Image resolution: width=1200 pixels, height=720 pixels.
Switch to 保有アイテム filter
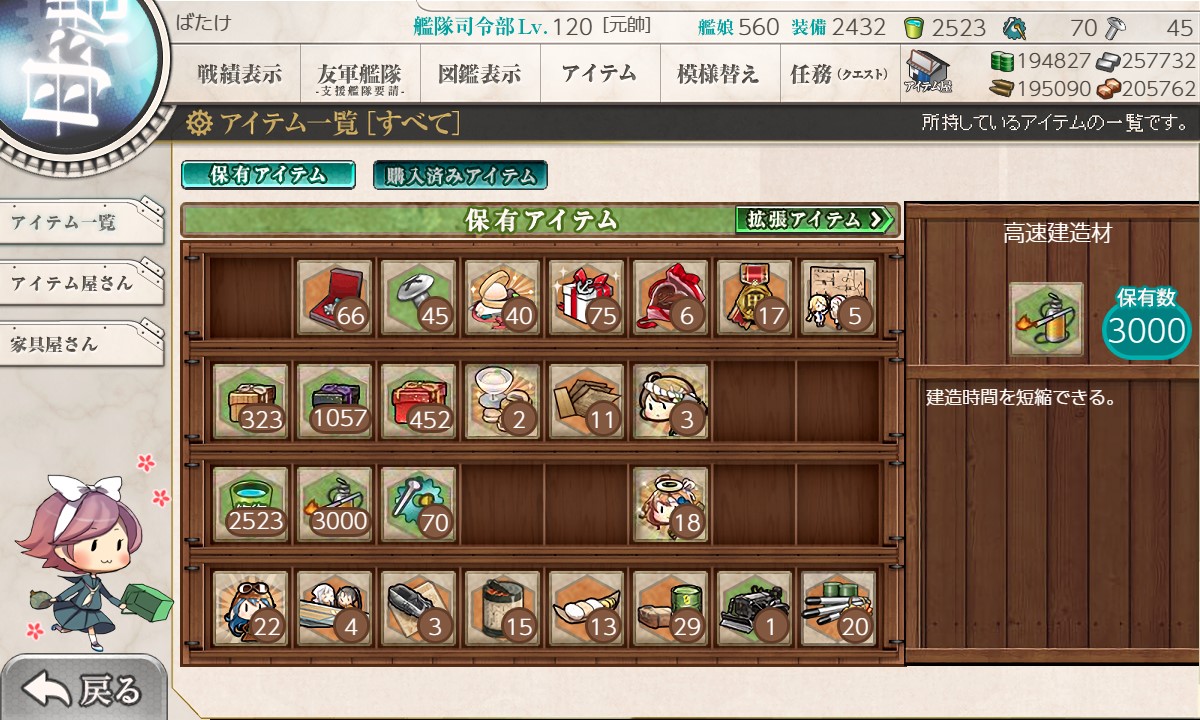pos(268,175)
